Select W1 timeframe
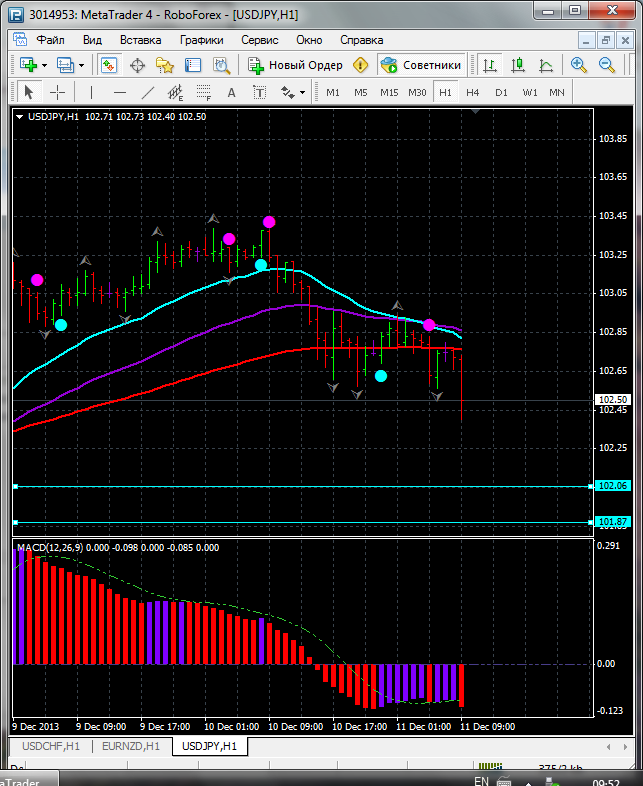The height and width of the screenshot is (786, 643). [530, 92]
